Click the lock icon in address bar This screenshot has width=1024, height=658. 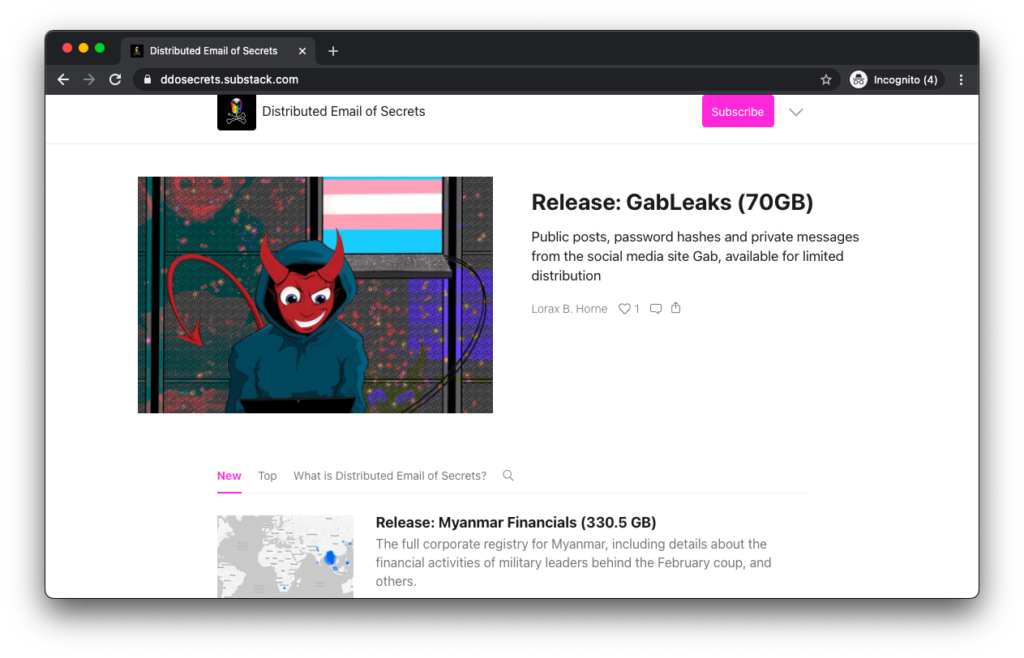pos(148,80)
